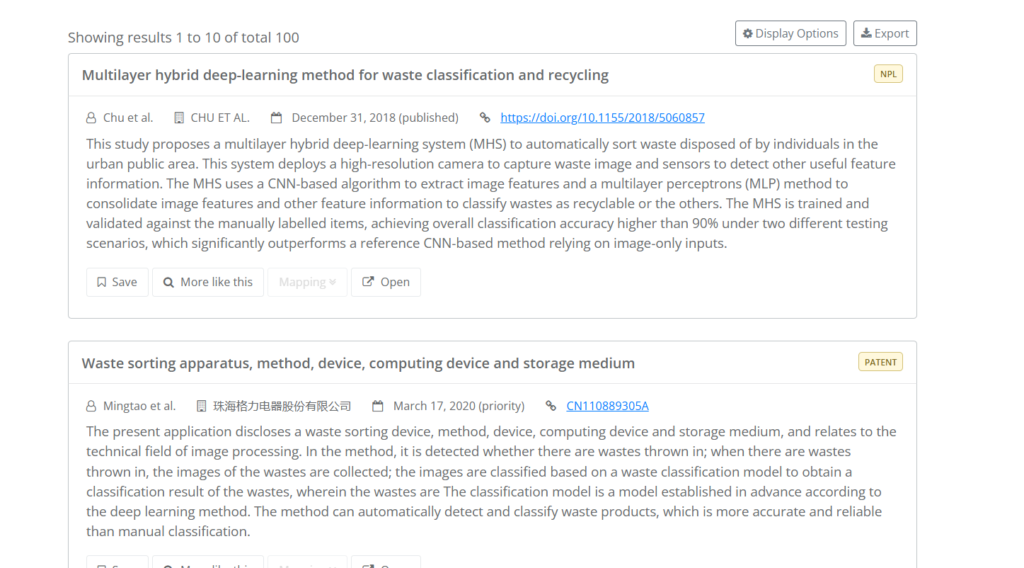Open Display Options settings

[x=790, y=33]
